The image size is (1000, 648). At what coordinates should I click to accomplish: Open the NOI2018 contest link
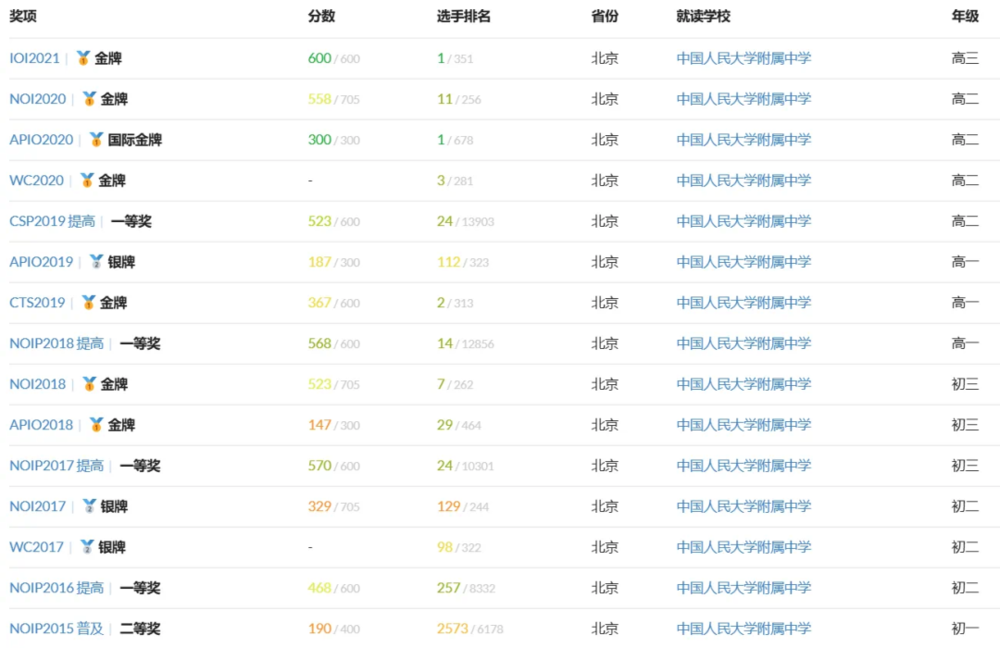(x=37, y=385)
